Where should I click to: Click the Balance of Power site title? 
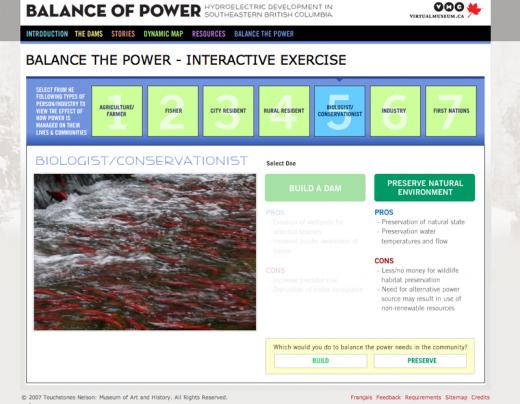coord(113,11)
